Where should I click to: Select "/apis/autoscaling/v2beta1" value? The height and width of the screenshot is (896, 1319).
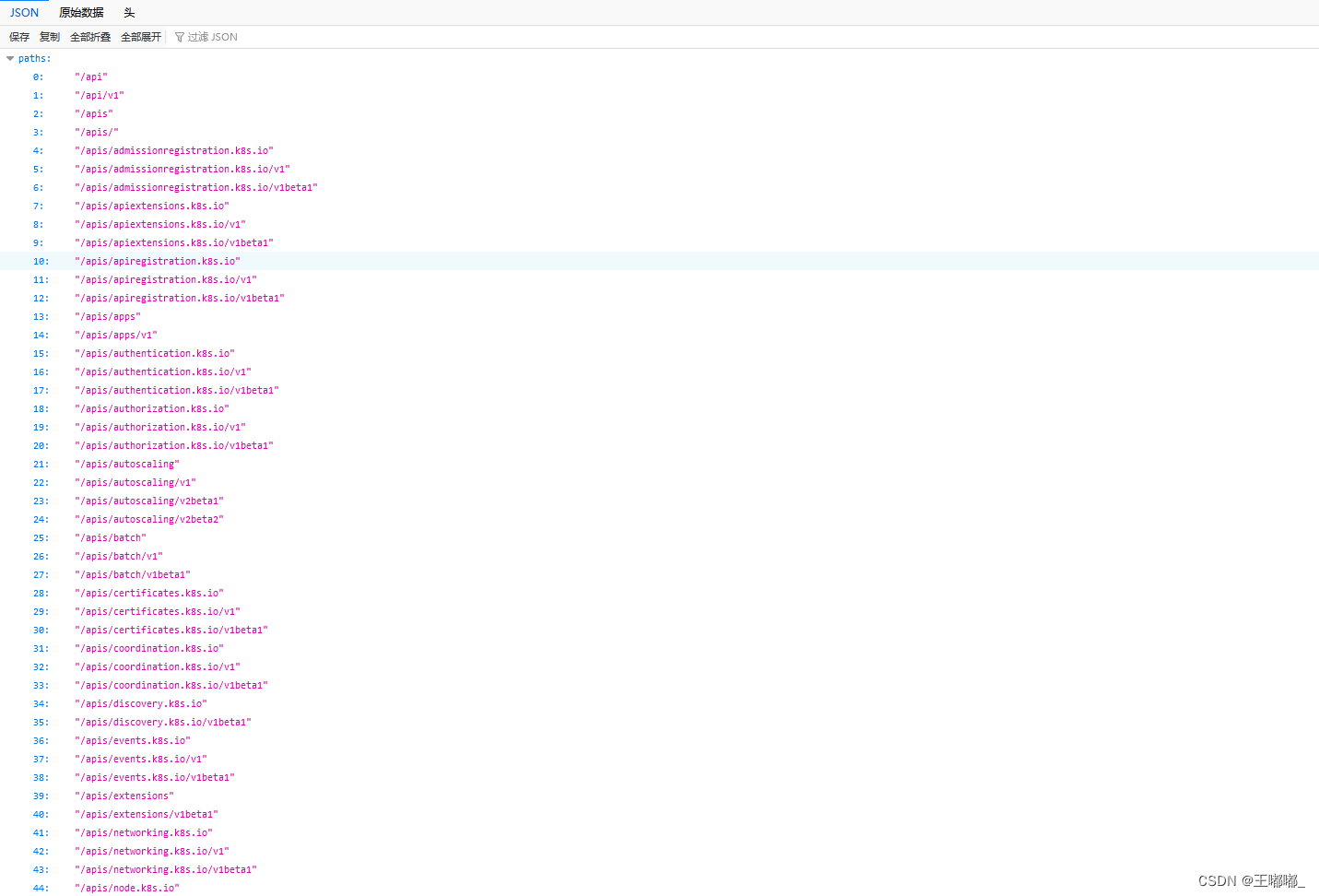tap(149, 501)
